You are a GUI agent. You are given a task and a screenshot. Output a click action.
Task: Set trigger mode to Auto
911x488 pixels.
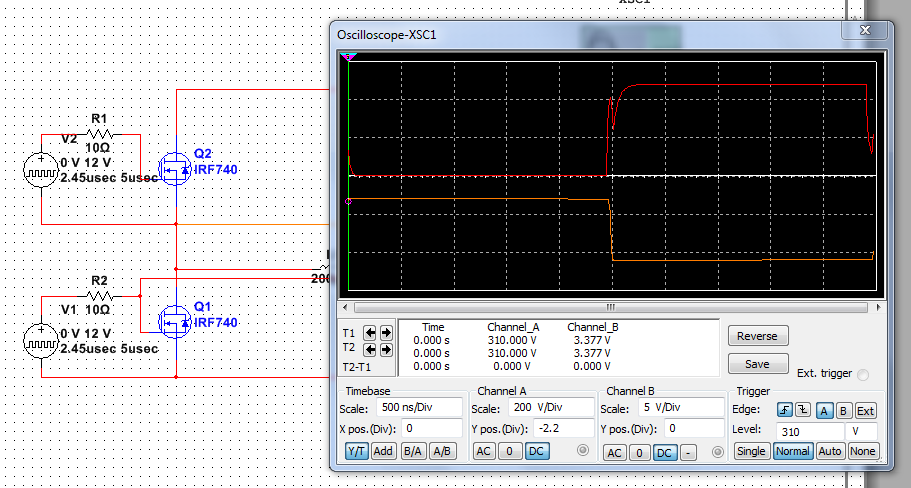830,451
